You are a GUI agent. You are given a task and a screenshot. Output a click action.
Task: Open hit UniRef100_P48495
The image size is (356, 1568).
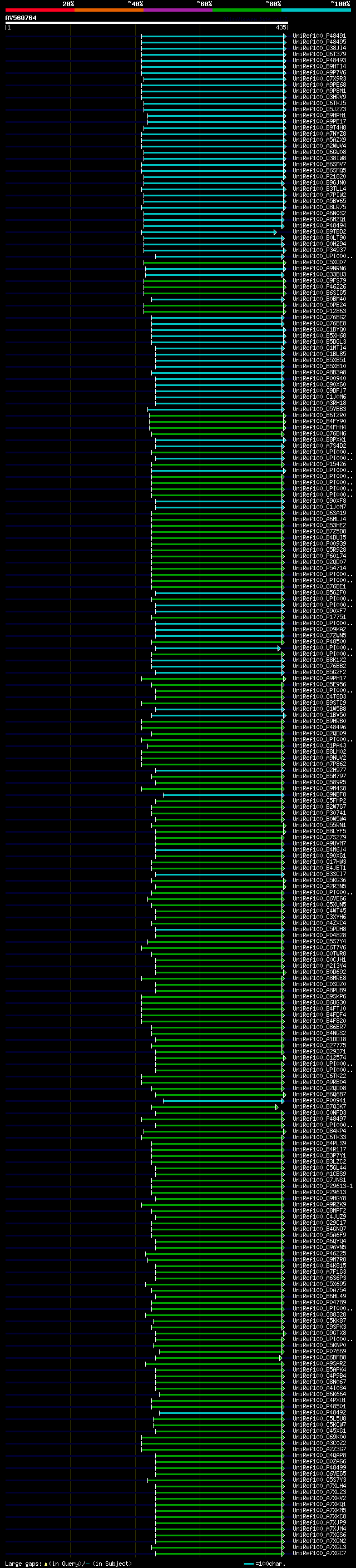[x=319, y=42]
